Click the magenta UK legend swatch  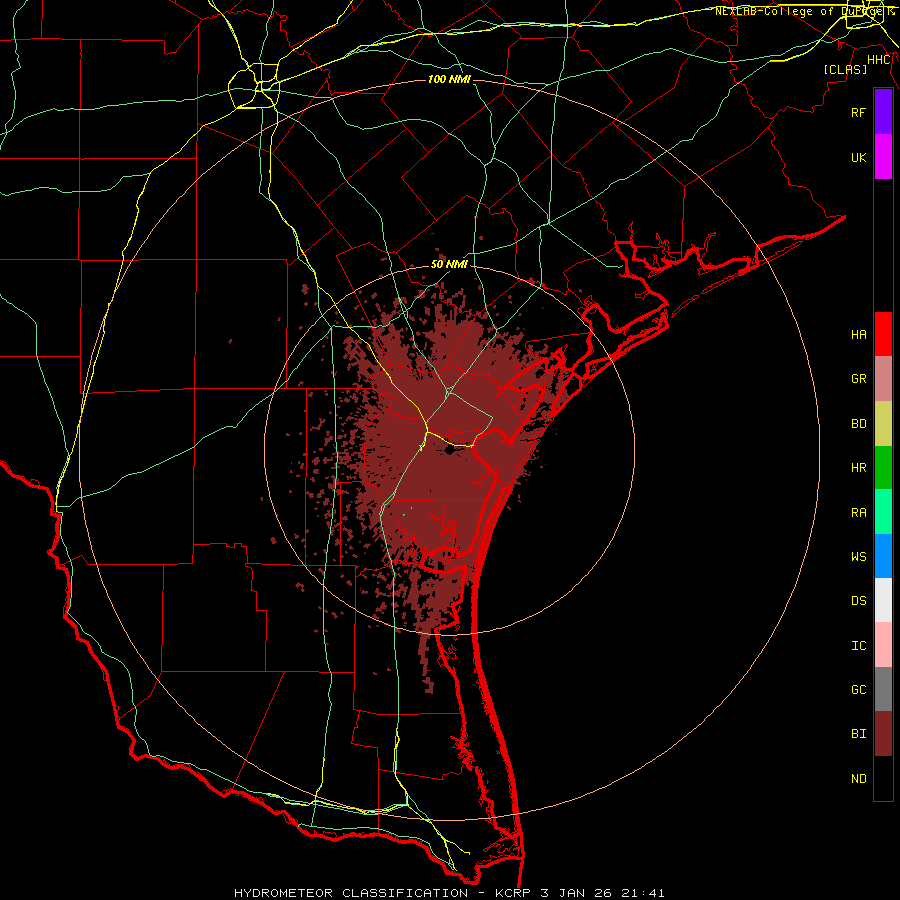(883, 157)
